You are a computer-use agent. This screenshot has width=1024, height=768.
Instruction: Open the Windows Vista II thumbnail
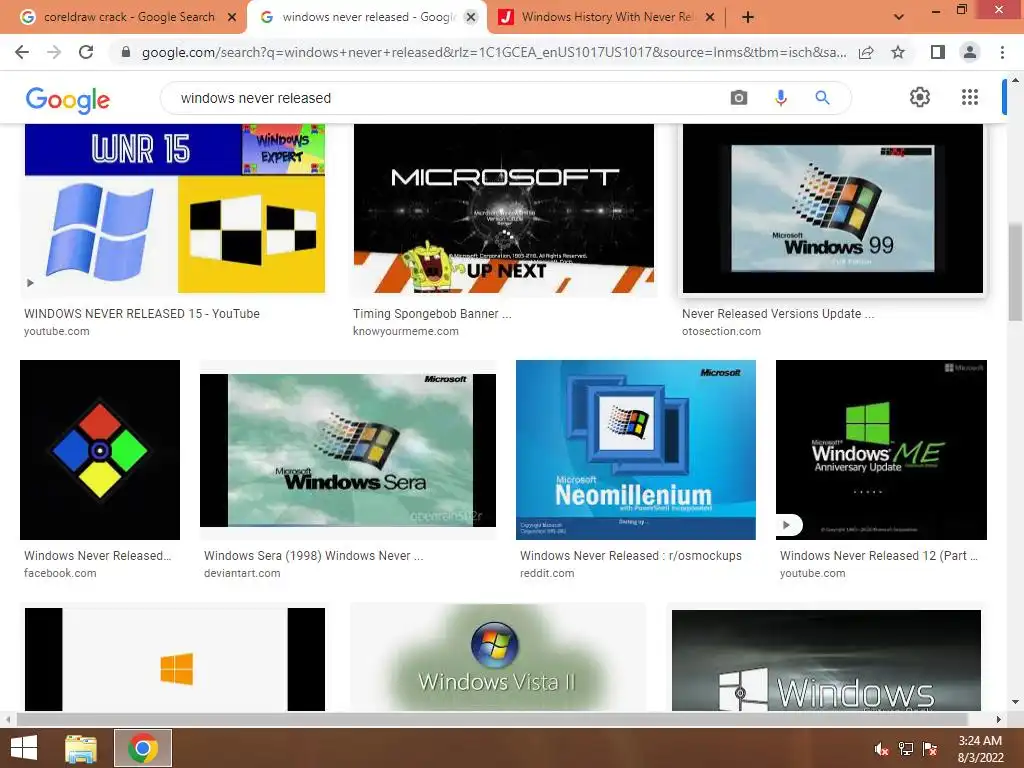coord(499,658)
